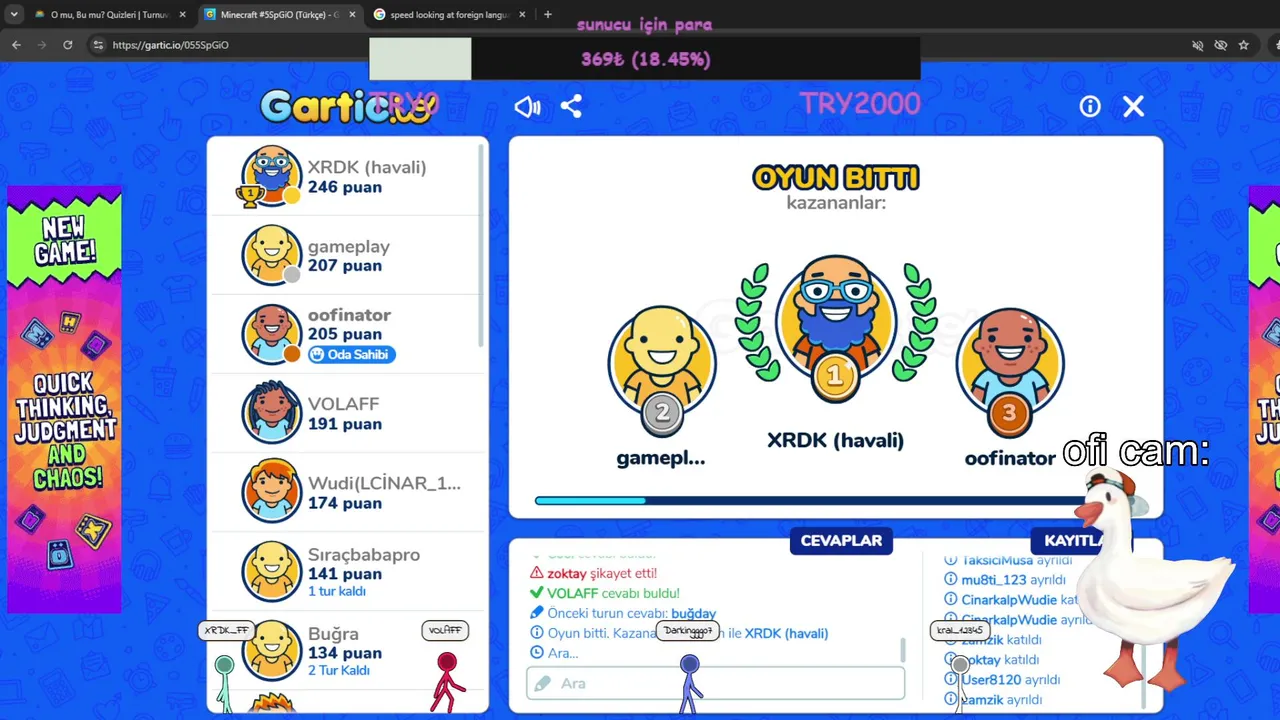Click the share icon in the Gartic header
This screenshot has width=1280, height=720.
click(571, 106)
